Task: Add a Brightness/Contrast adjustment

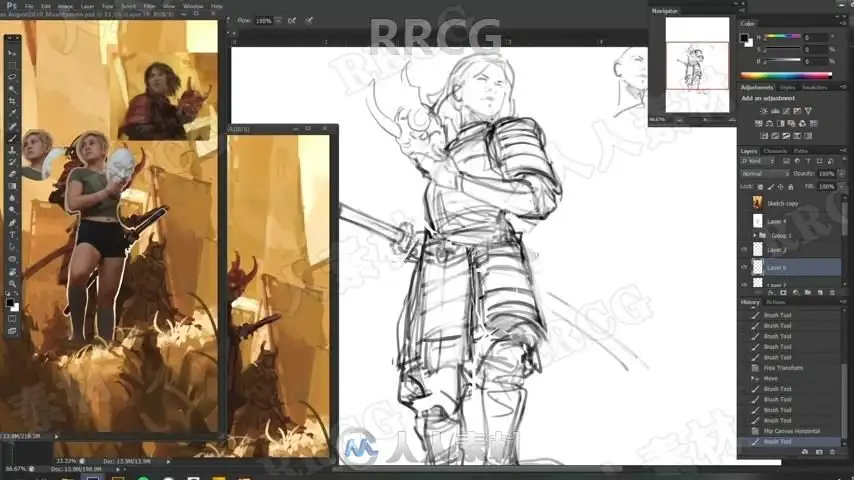Action: point(764,111)
